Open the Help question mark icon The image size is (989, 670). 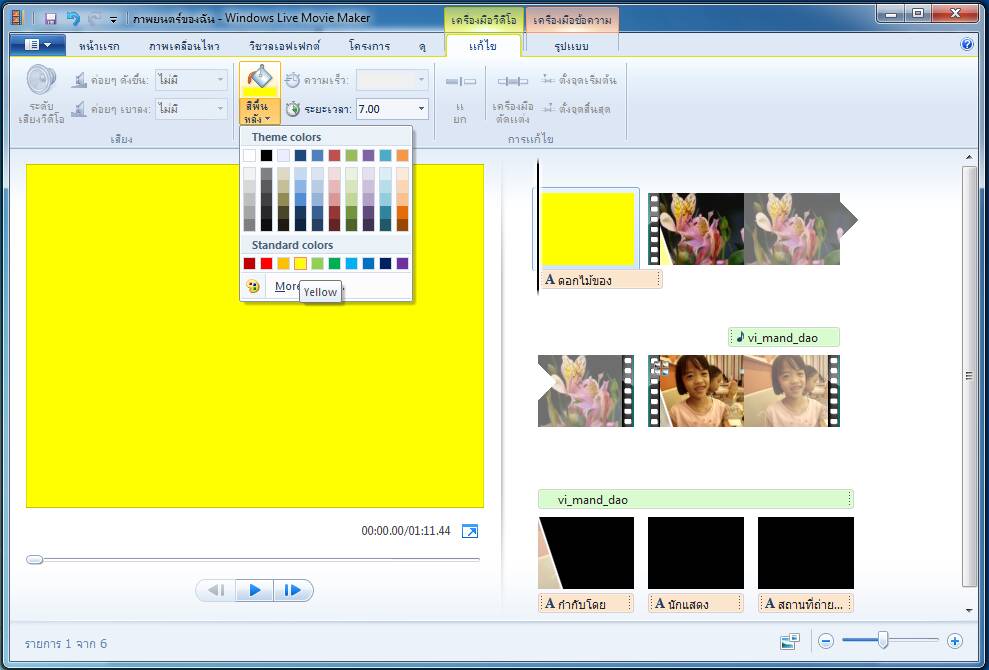966,45
